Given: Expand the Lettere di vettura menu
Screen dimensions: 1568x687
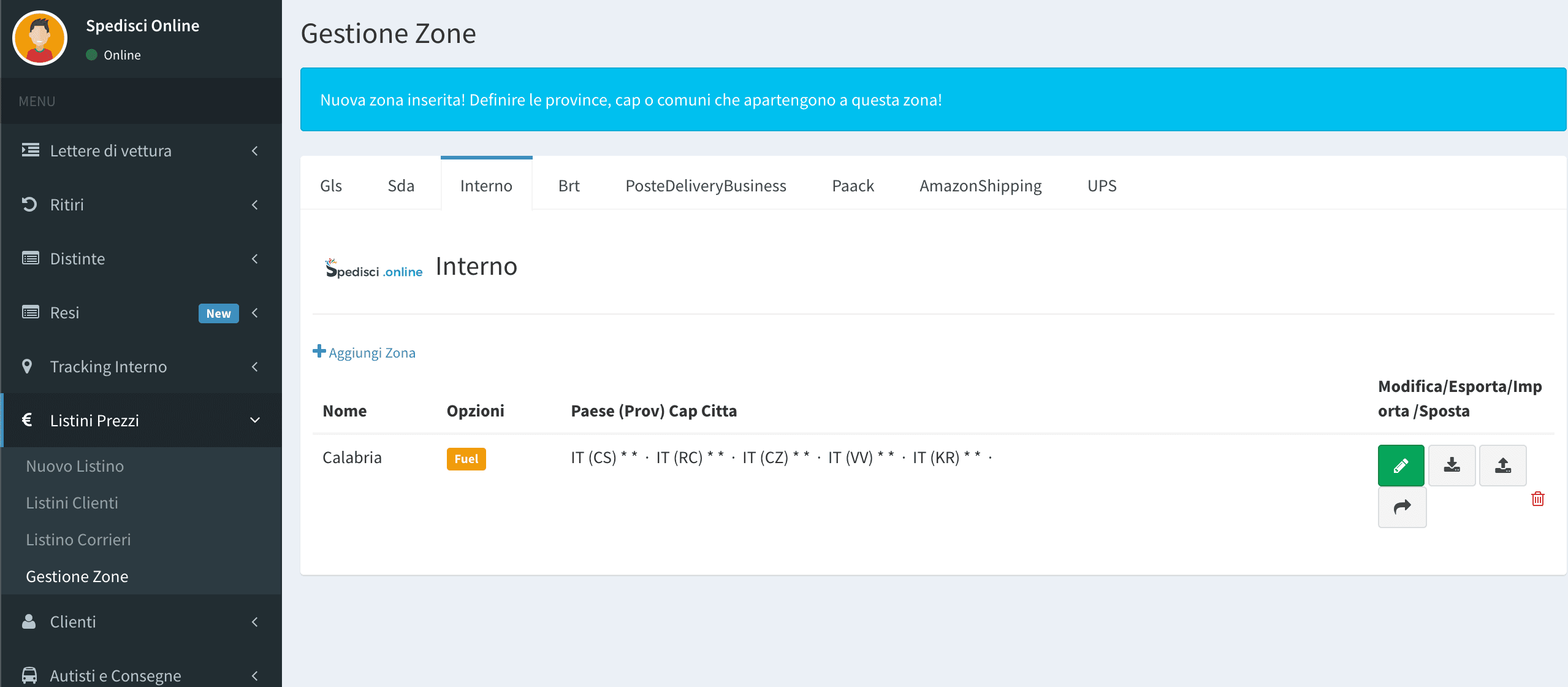Looking at the screenshot, I should pos(141,151).
